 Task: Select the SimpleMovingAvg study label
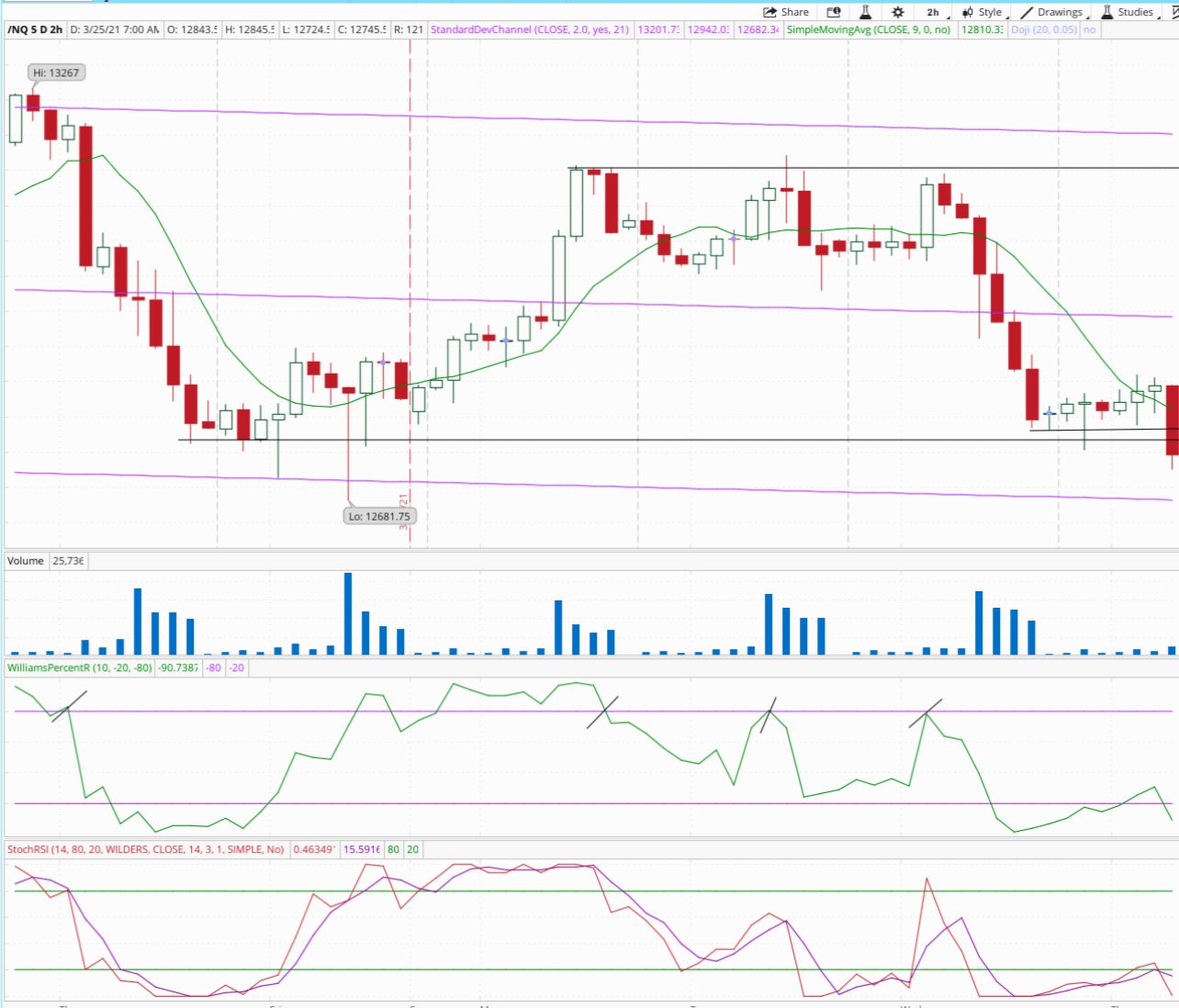click(x=869, y=29)
